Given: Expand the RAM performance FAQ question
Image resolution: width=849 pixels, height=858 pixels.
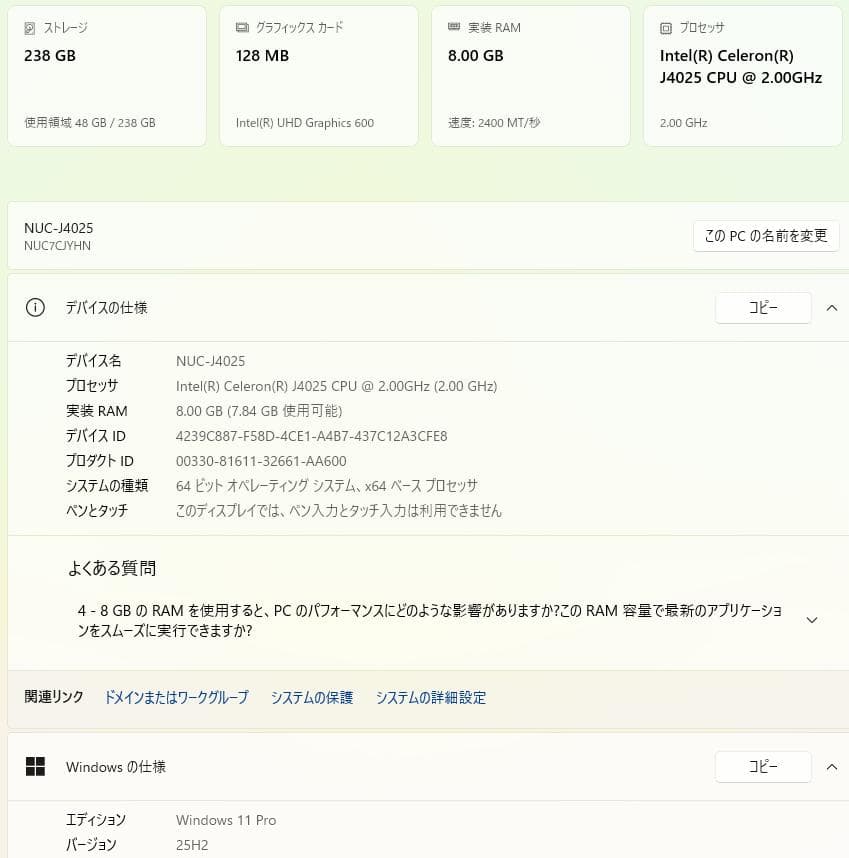Looking at the screenshot, I should (x=812, y=619).
